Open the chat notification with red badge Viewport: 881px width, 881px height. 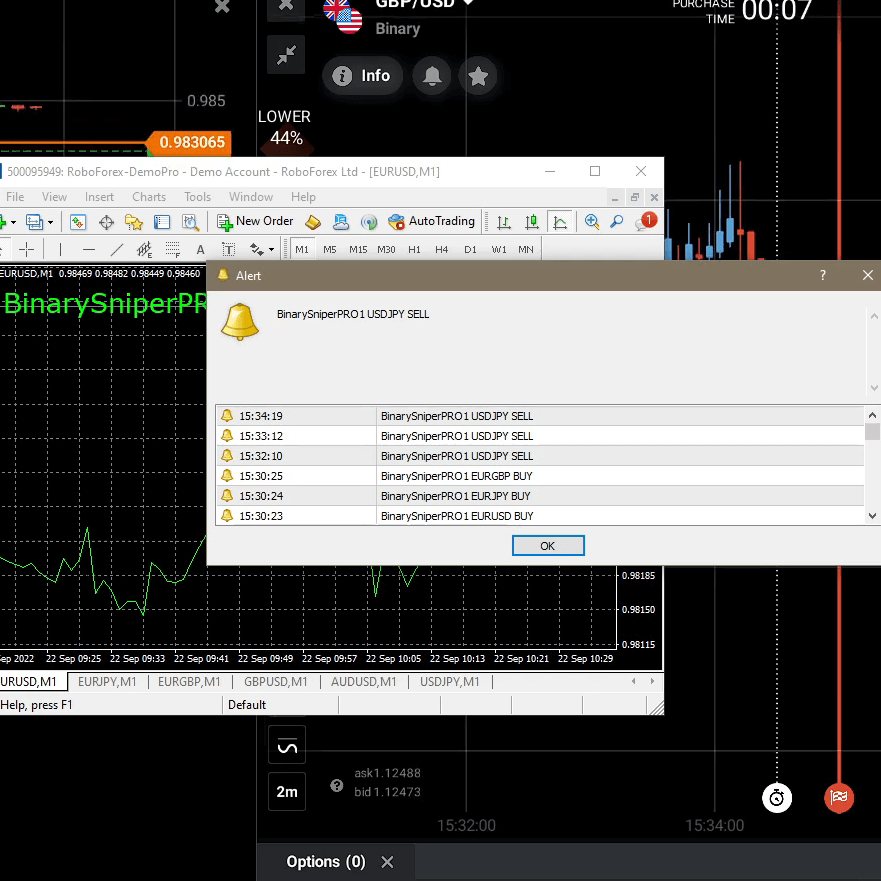646,221
